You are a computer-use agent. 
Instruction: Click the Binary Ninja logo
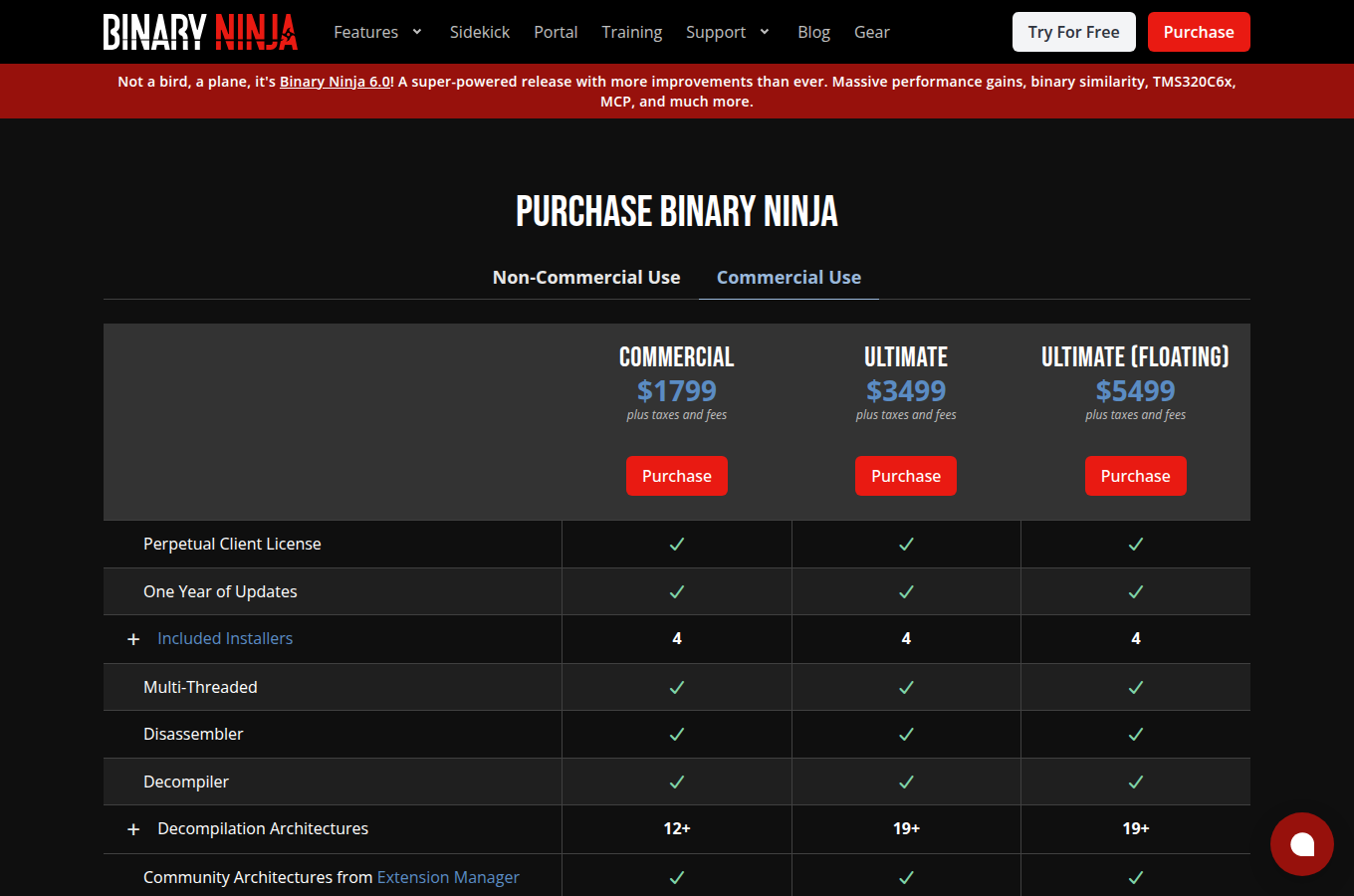pyautogui.click(x=200, y=32)
